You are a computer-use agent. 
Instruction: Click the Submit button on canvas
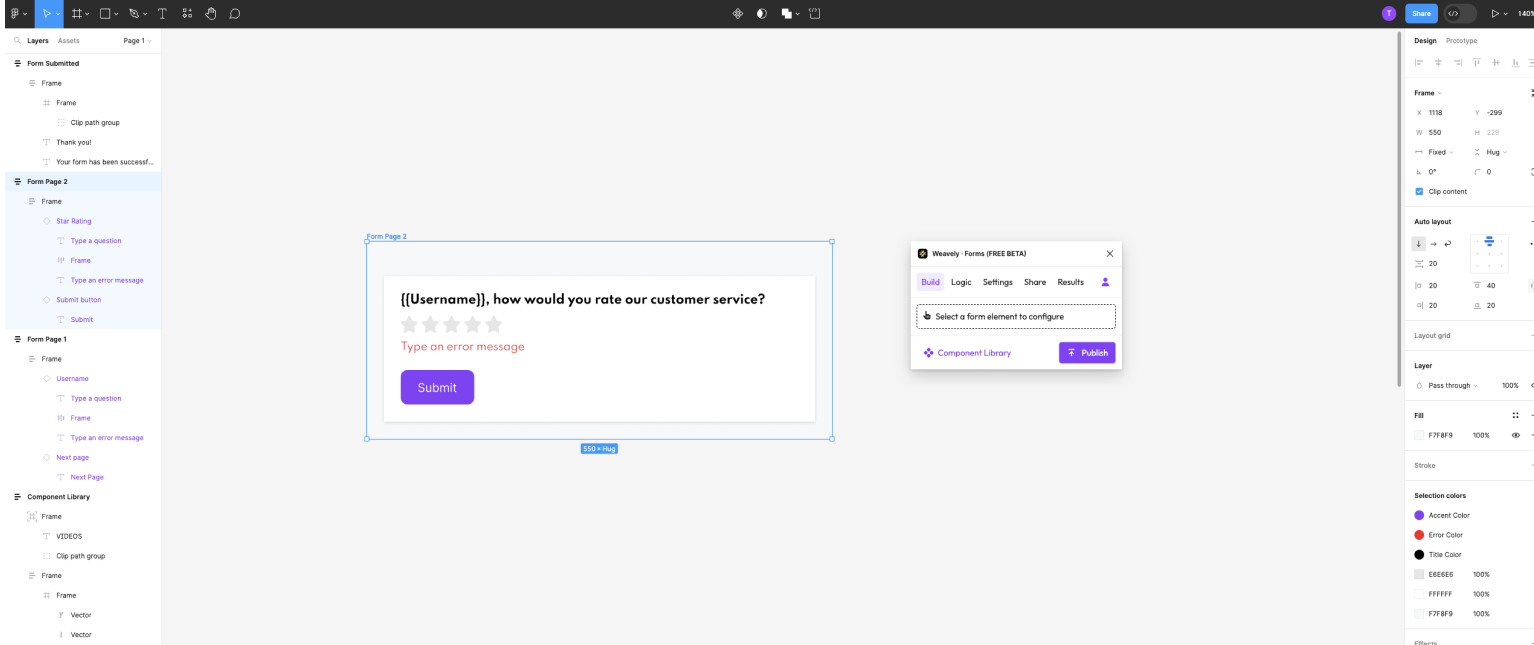click(437, 387)
